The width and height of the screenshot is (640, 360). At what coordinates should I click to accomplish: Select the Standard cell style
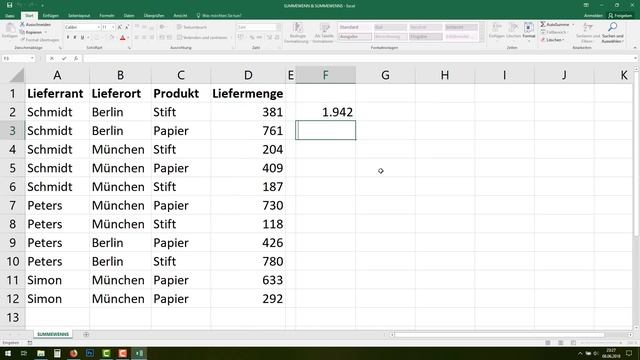[354, 27]
